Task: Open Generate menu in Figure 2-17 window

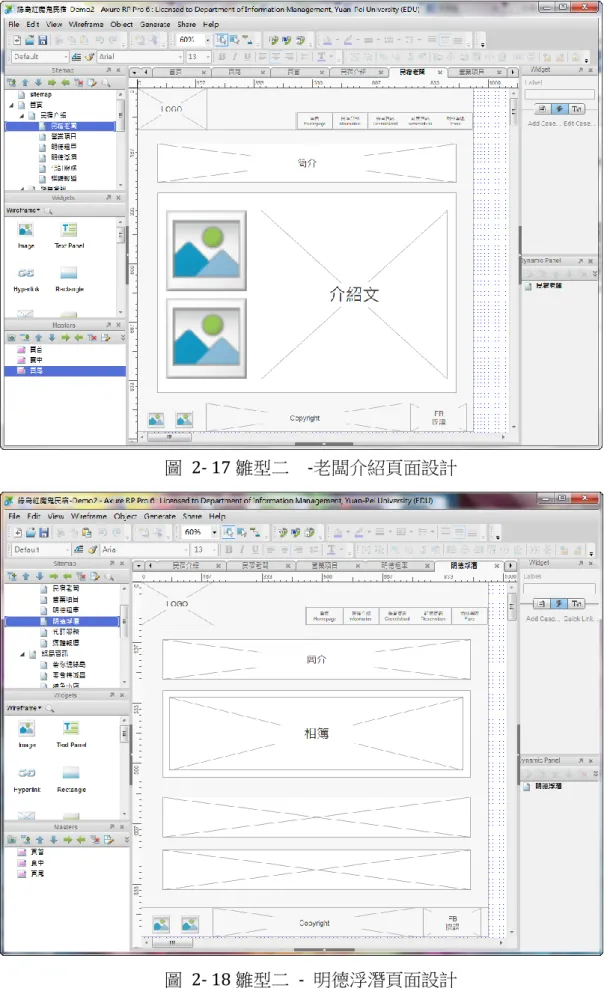Action: (155, 25)
